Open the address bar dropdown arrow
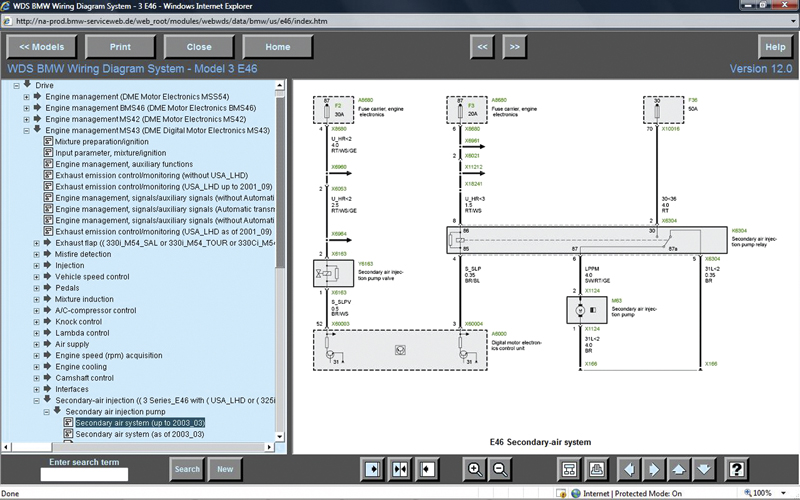This screenshot has height=500, width=800. (793, 21)
